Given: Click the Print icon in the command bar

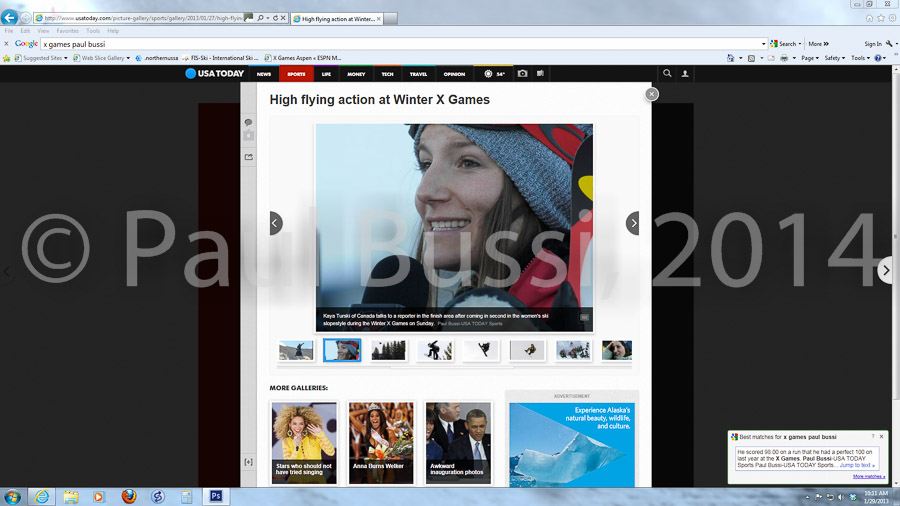Looking at the screenshot, I should pyautogui.click(x=784, y=58).
